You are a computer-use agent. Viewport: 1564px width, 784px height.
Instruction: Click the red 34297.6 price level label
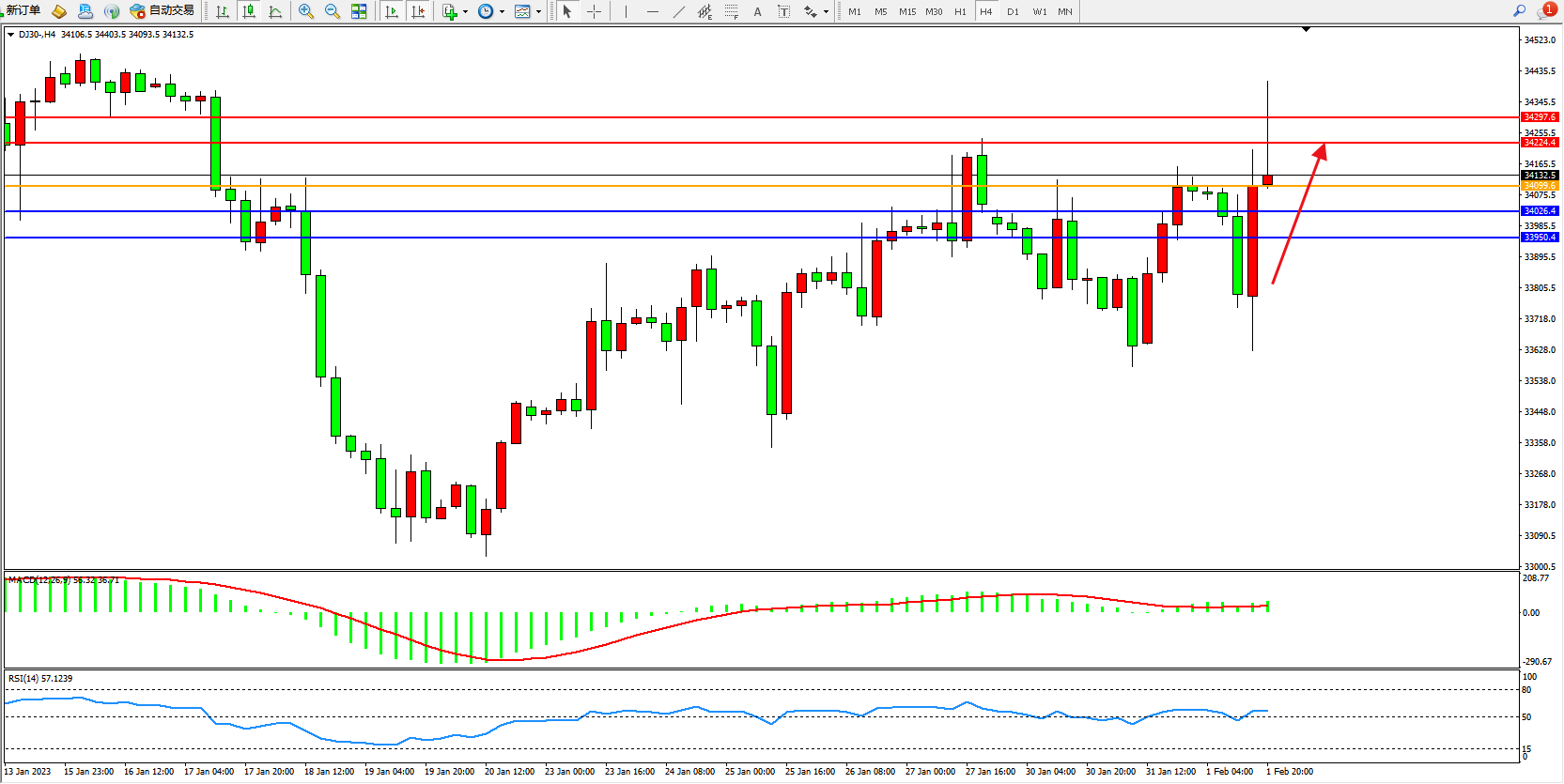(x=1540, y=117)
